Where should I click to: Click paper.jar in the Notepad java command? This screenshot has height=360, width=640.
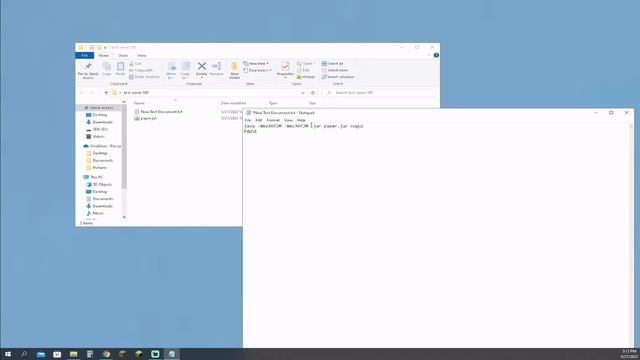tap(336, 126)
